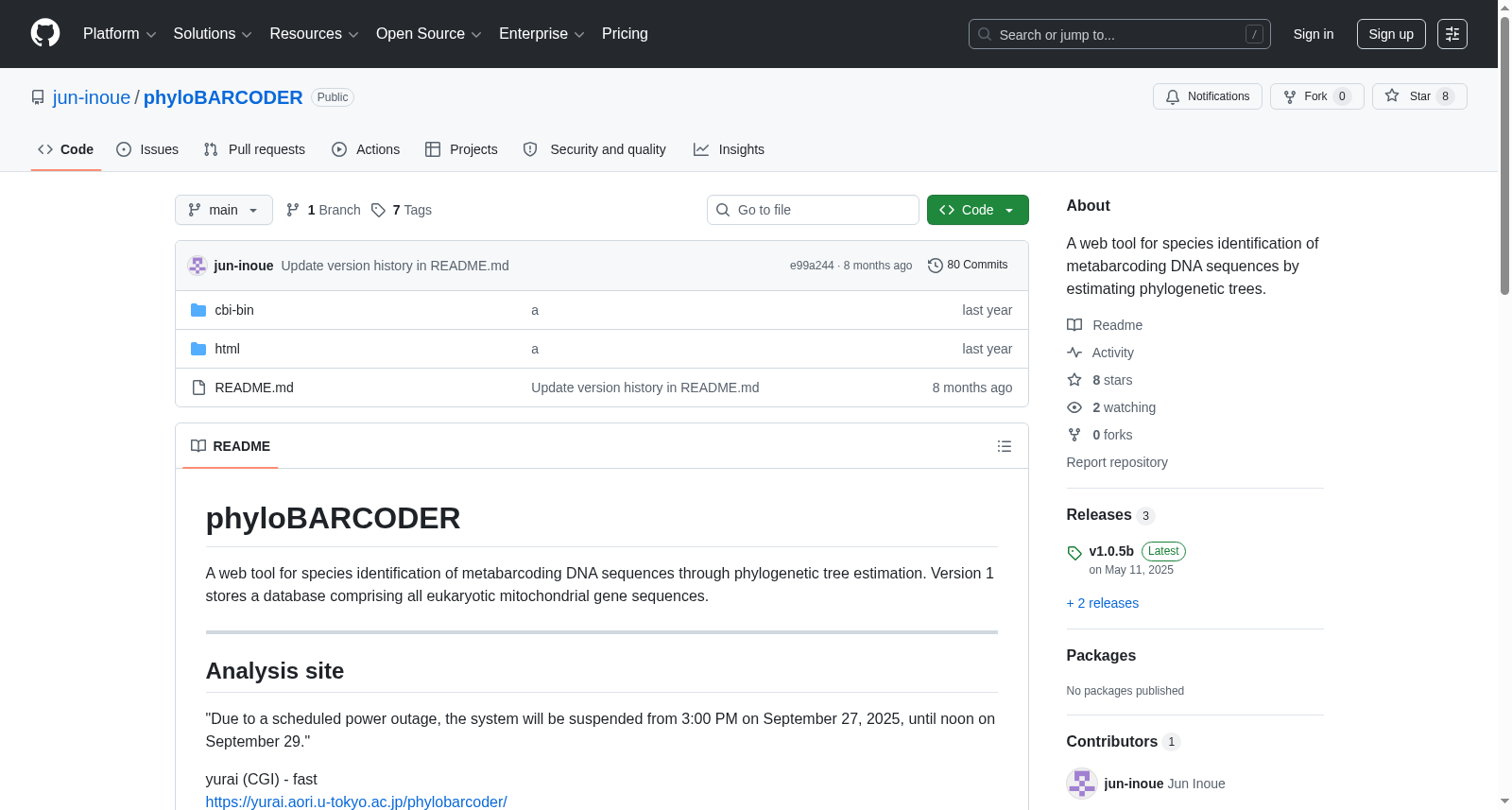1512x810 pixels.
Task: Click Report repository link
Action: click(1117, 462)
